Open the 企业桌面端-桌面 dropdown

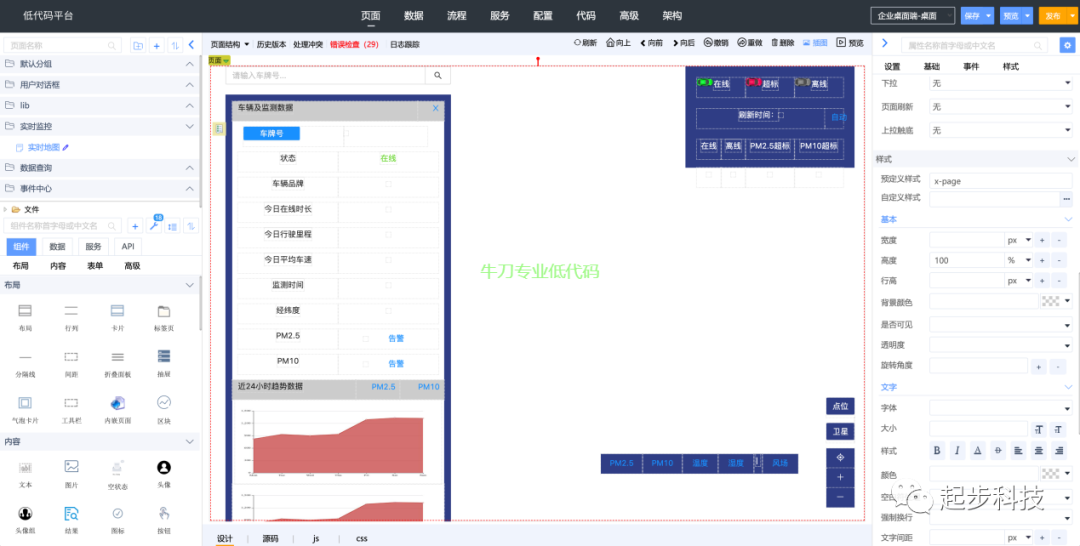point(913,15)
